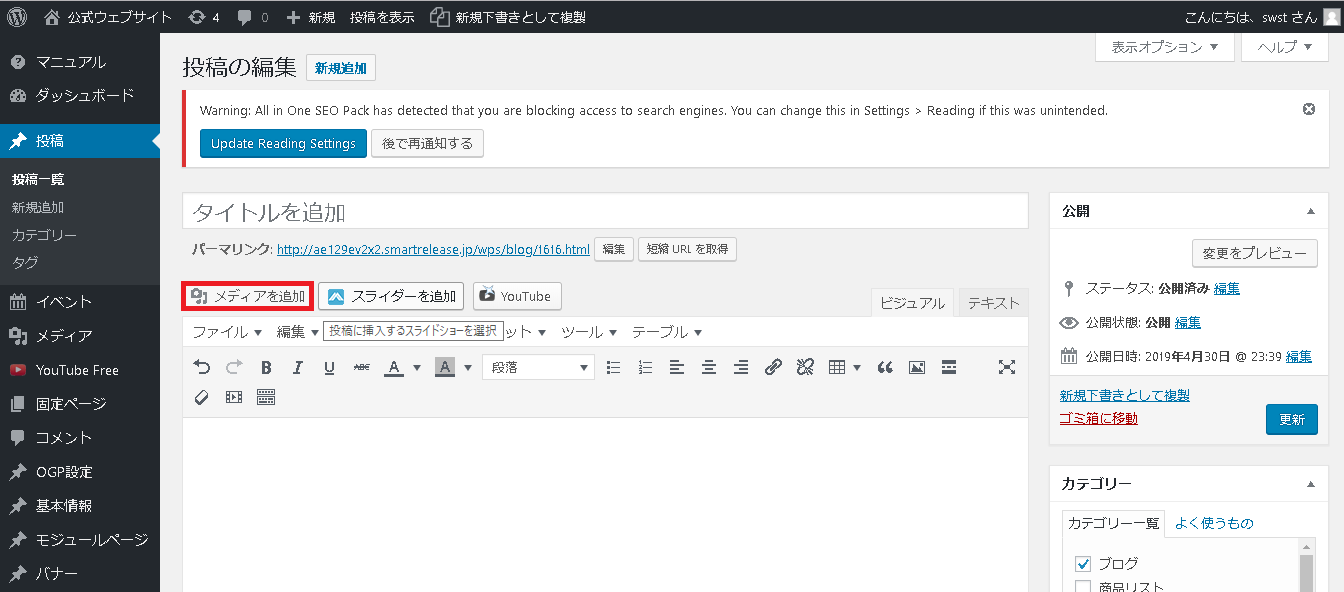The height and width of the screenshot is (592, 1344).
Task: Open the background color picker arrow
Action: [467, 367]
